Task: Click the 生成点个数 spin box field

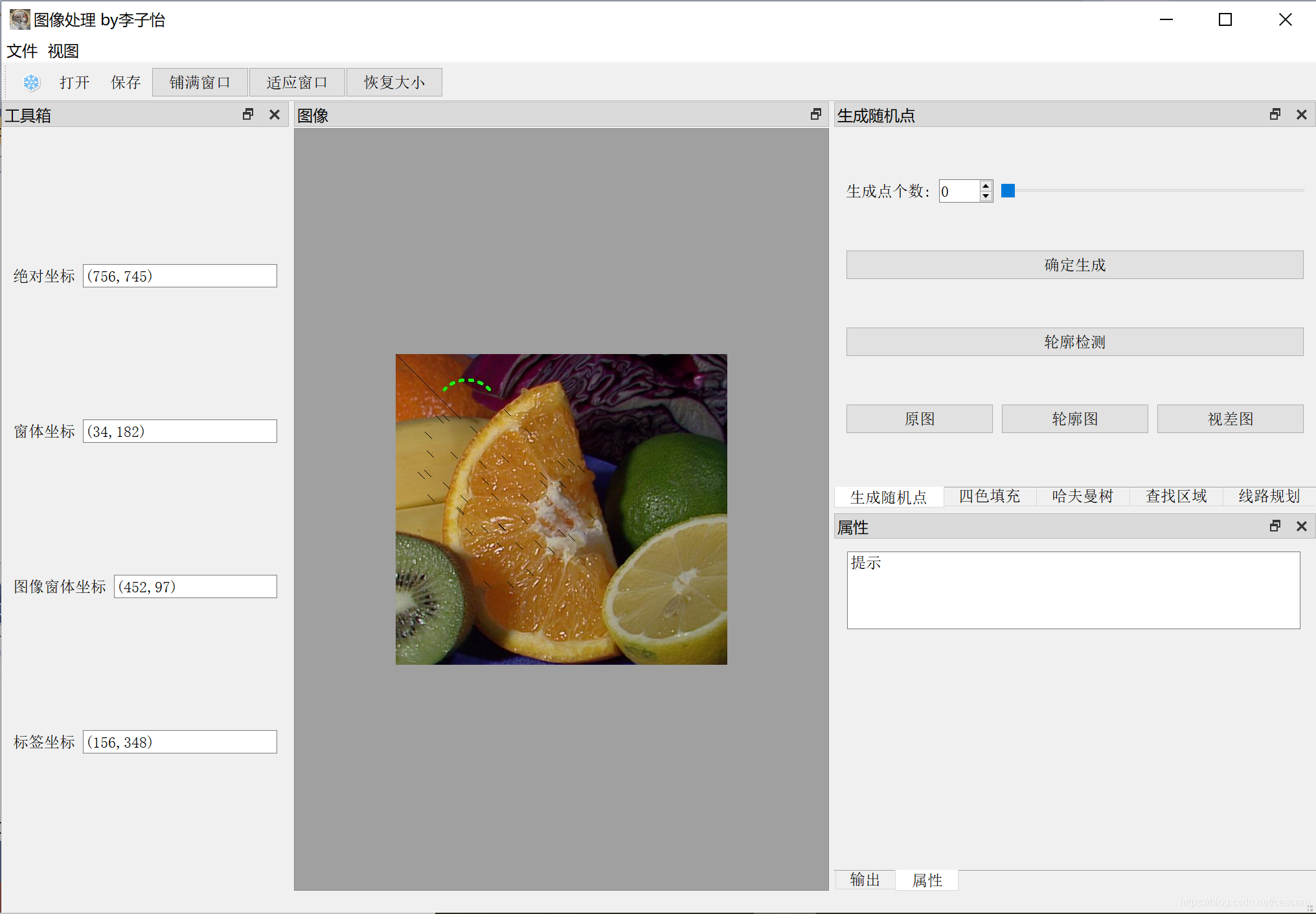Action: click(959, 191)
